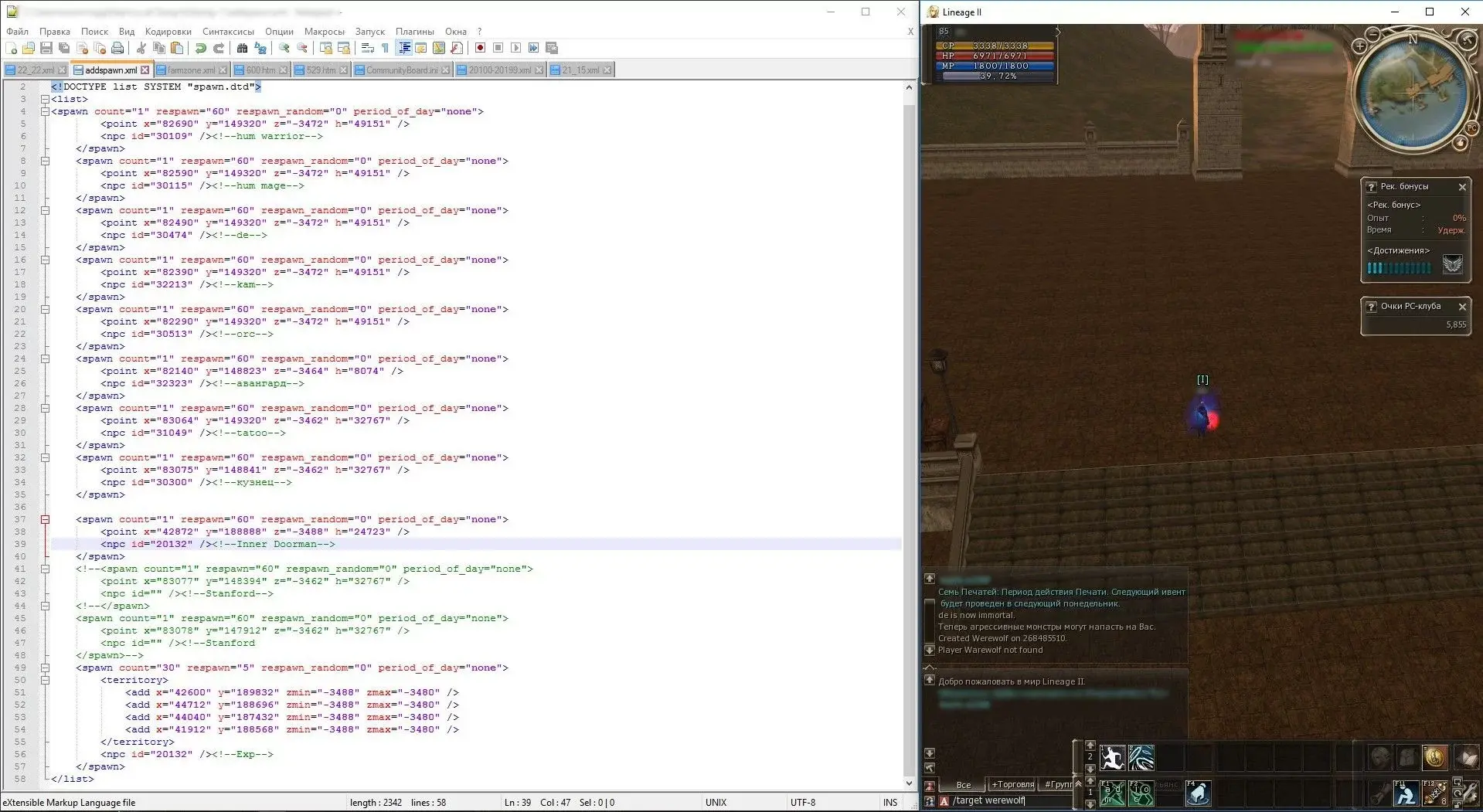This screenshot has height=812, width=1483.
Task: Collapse the list root fold at line 3
Action: point(45,99)
